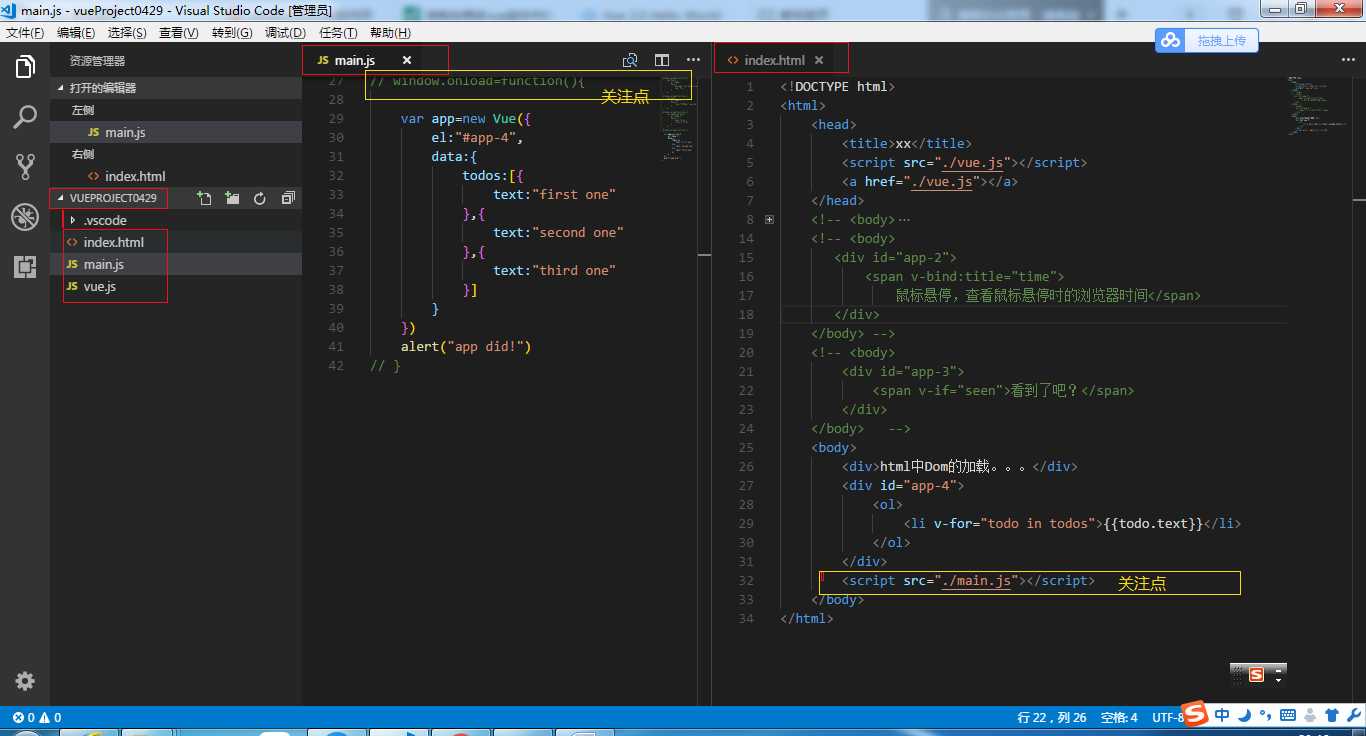Screen dimensions: 1366x736
Task: Toggle the Sogou punctuation mode icon
Action: point(1266,715)
